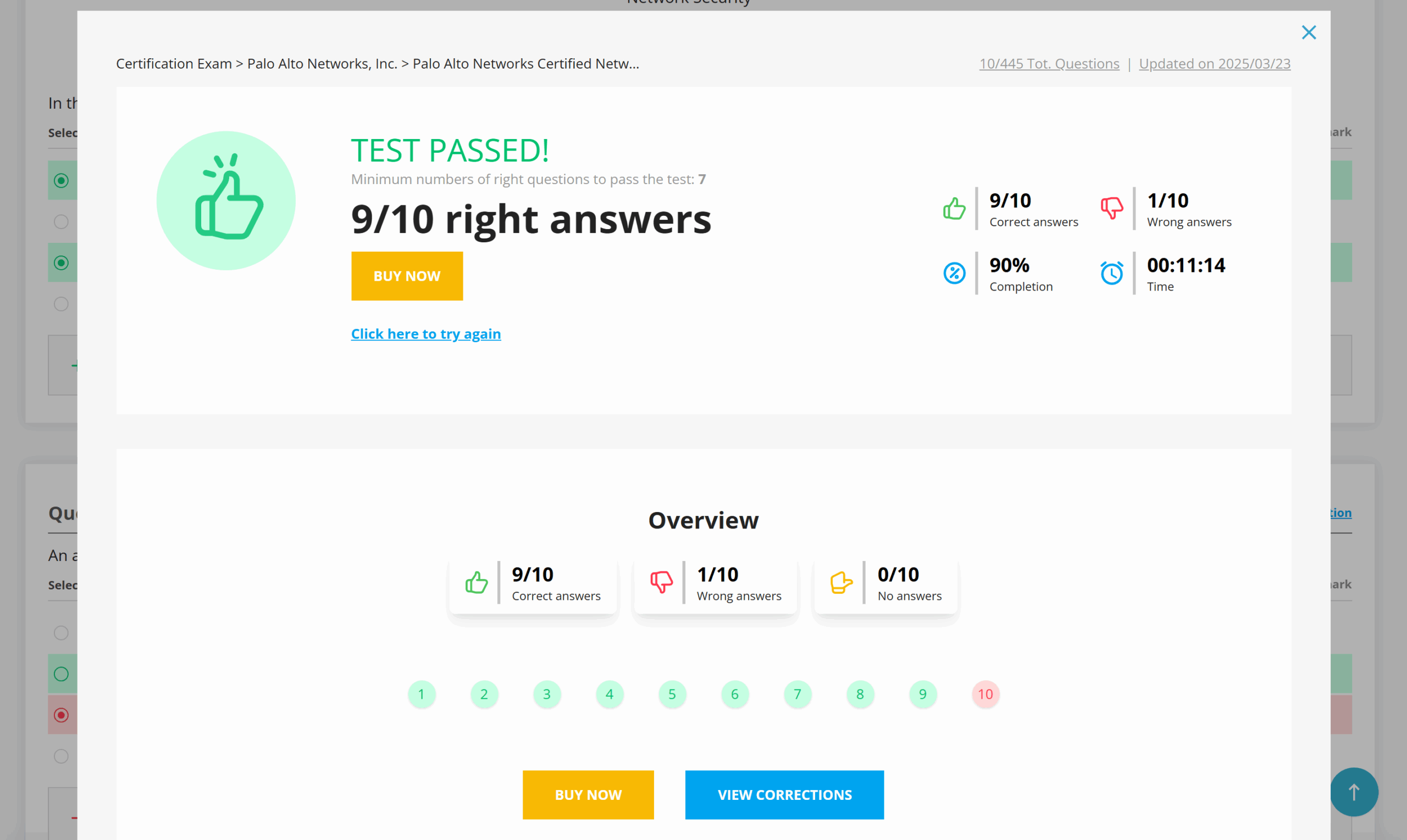Click the top BUY NOW button
The height and width of the screenshot is (840, 1407).
coord(407,276)
